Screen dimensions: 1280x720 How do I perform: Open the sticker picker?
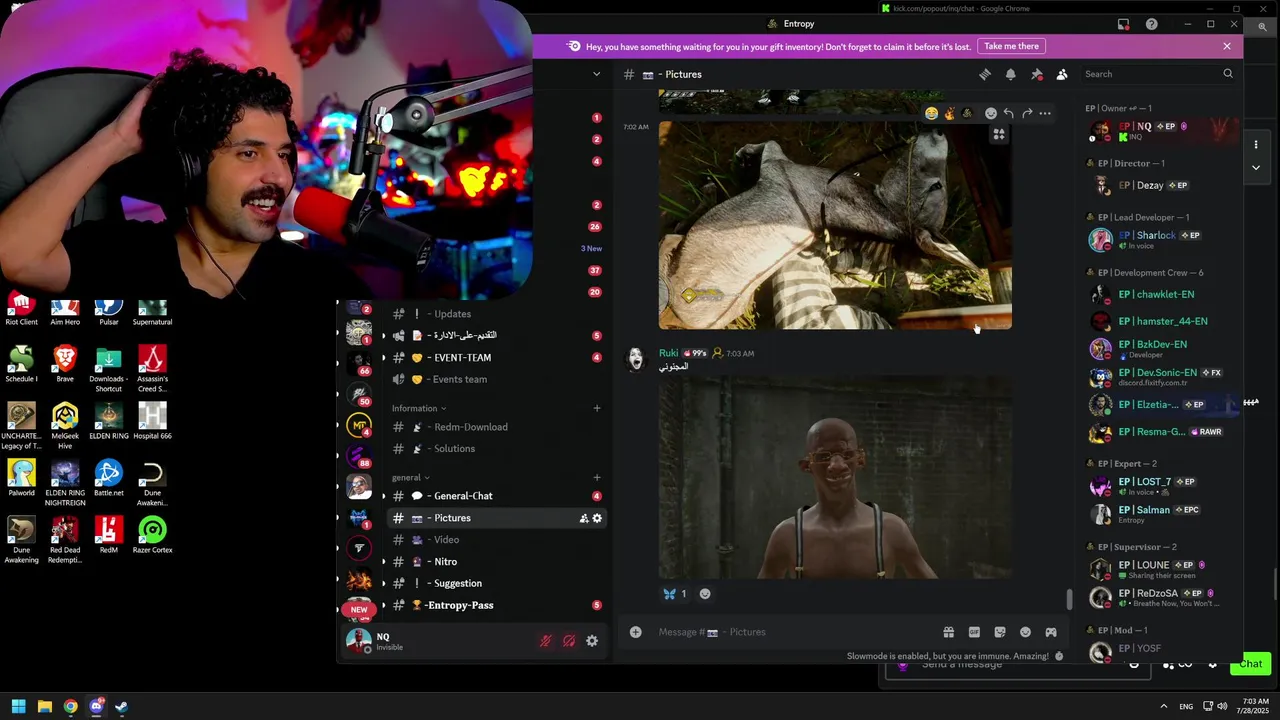(x=1000, y=632)
